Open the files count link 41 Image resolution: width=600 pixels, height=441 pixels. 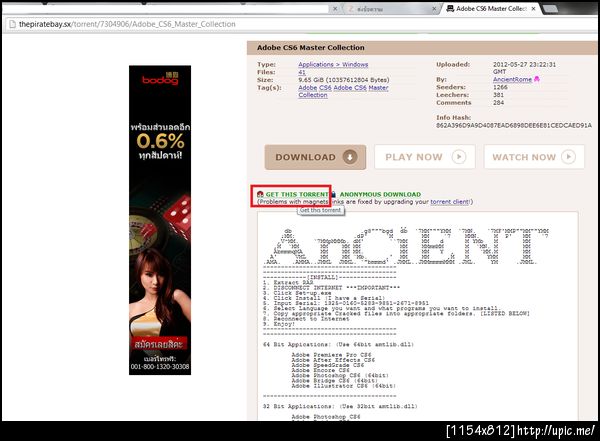[302, 72]
